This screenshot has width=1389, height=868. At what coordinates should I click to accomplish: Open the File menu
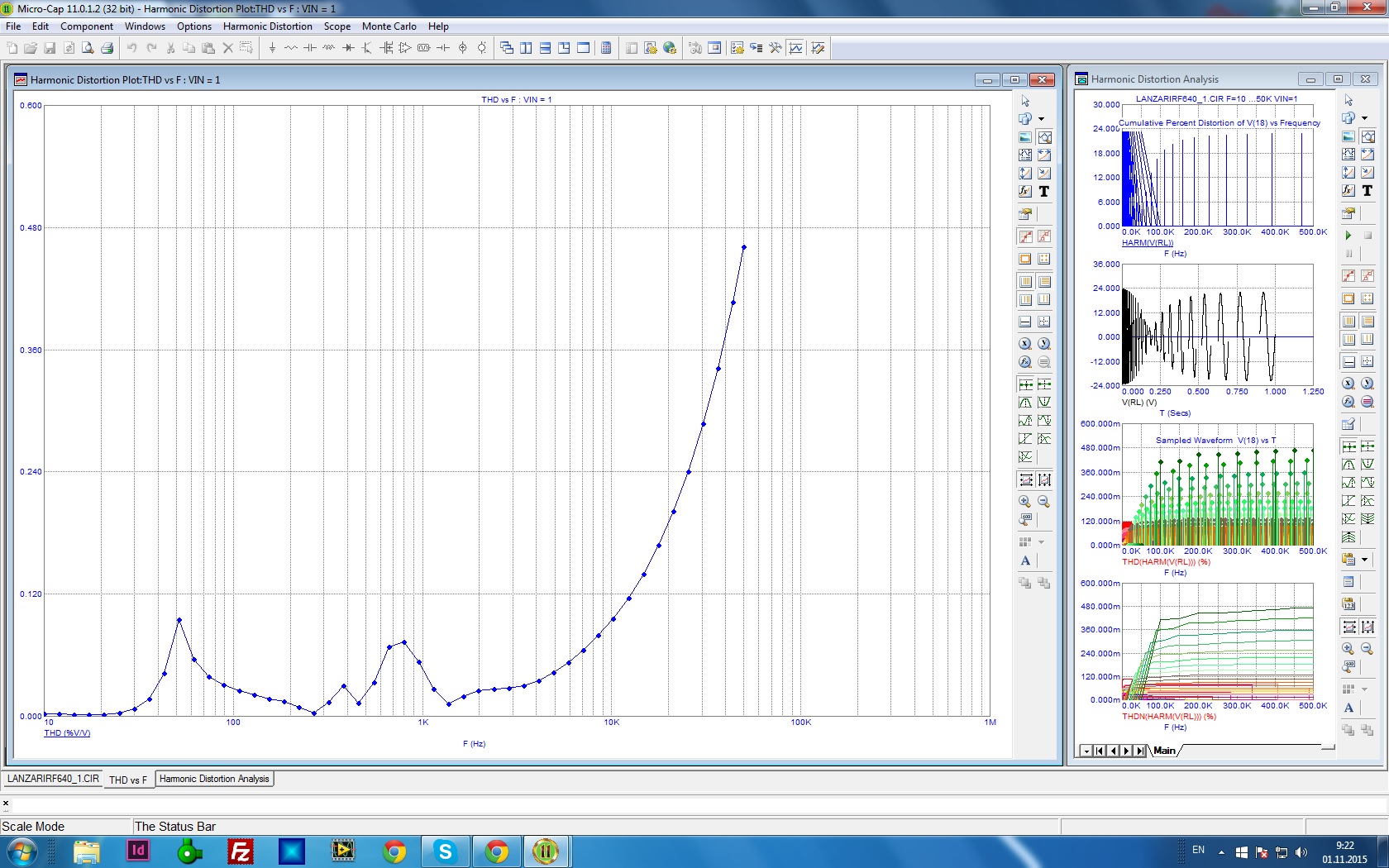pyautogui.click(x=13, y=26)
